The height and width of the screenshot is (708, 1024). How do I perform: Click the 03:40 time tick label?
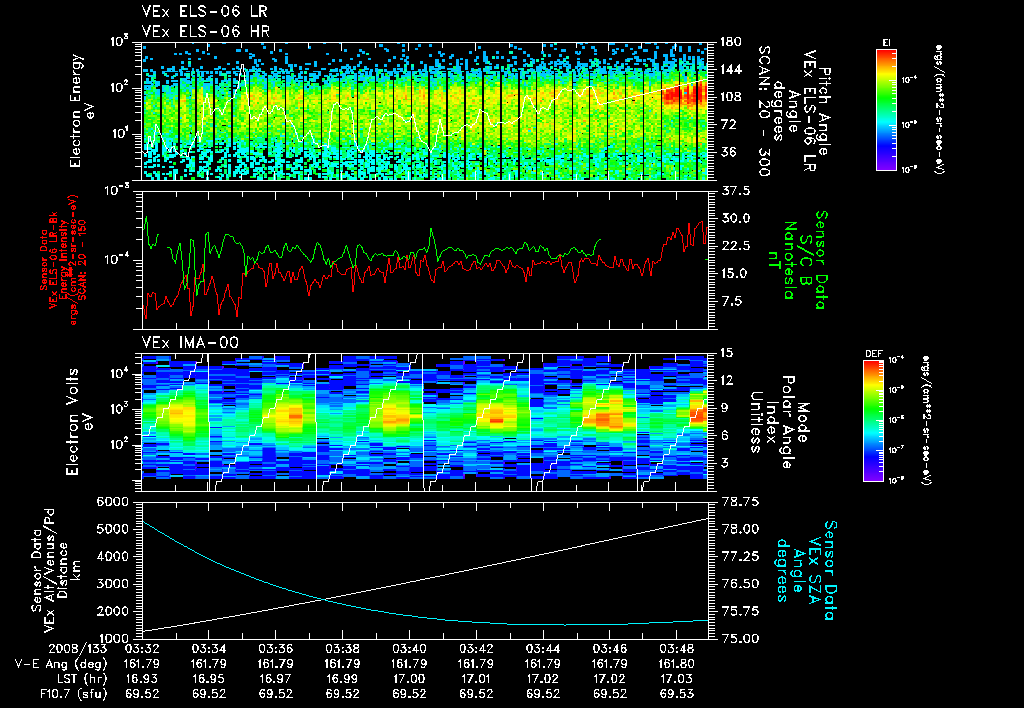(409, 649)
